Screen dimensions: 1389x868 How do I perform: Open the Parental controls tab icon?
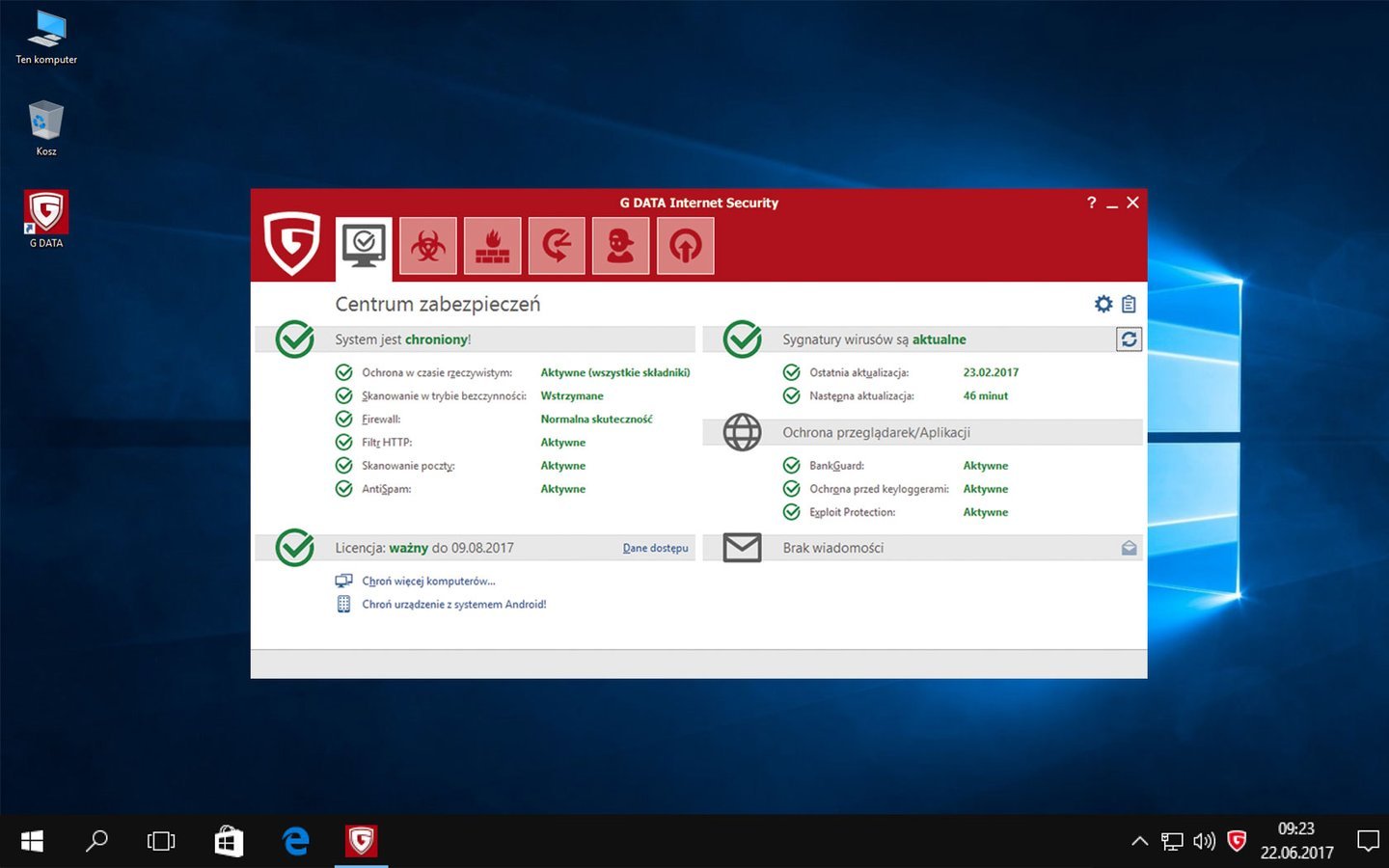(x=620, y=246)
